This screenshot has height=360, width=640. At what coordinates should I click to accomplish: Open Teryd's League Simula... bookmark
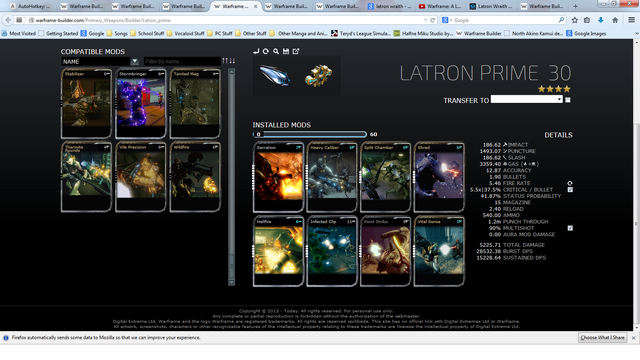click(361, 33)
